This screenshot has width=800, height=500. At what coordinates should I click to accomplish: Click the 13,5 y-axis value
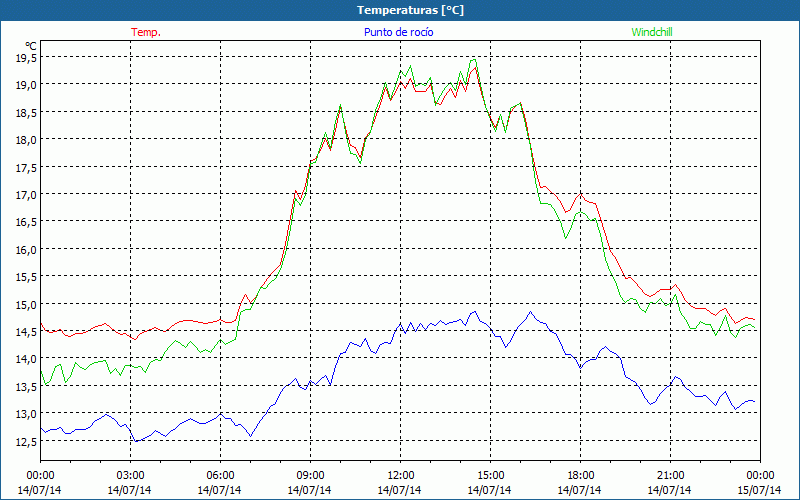tap(26, 387)
